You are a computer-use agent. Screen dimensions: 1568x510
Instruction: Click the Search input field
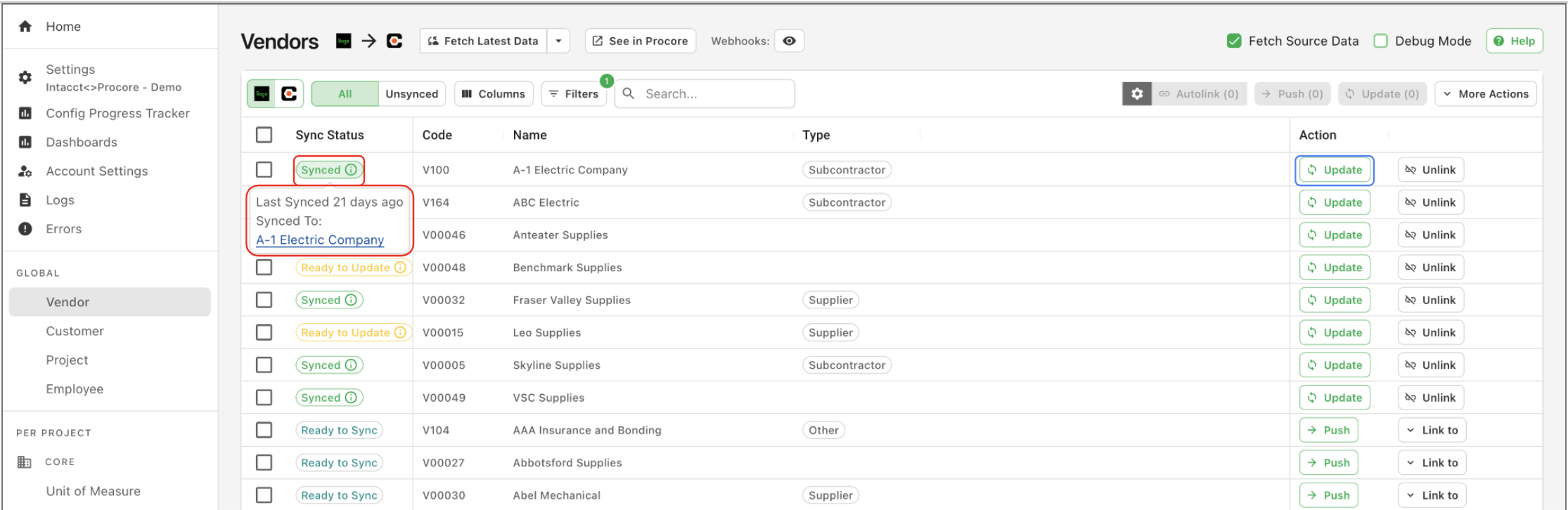coord(705,93)
